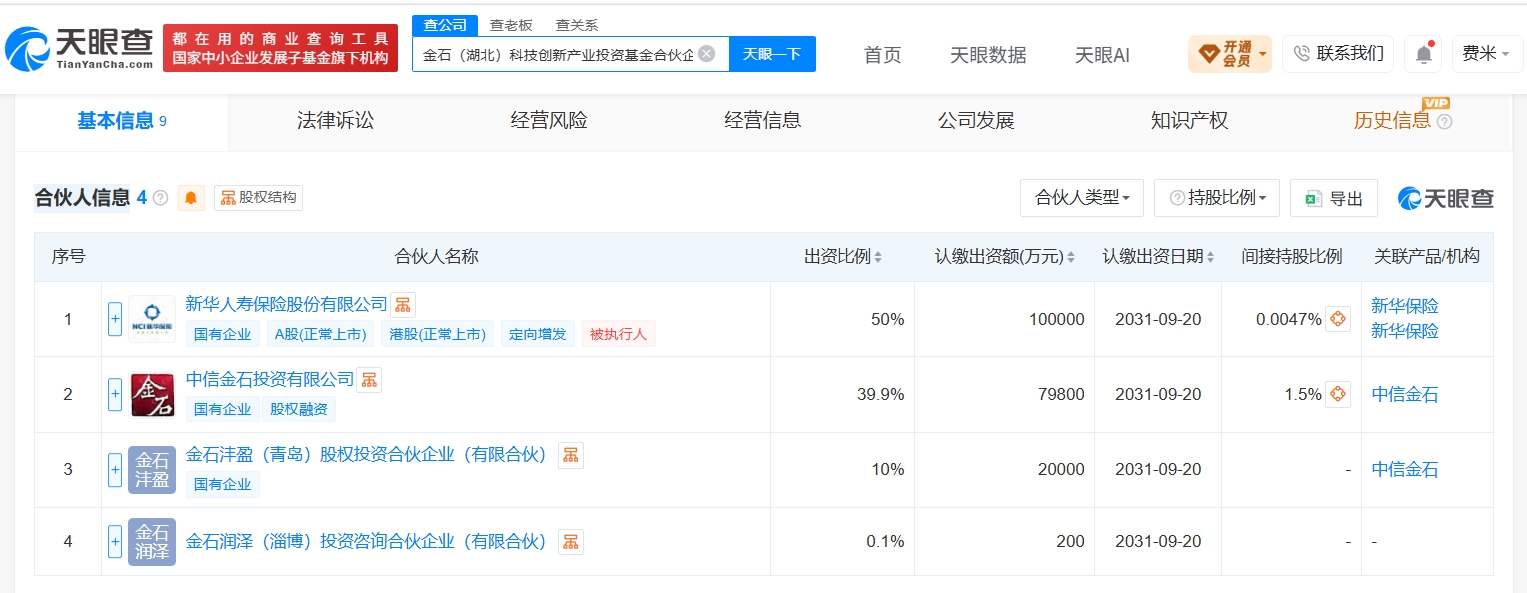
Task: Click the 联系我们 button
Action: pos(1338,53)
